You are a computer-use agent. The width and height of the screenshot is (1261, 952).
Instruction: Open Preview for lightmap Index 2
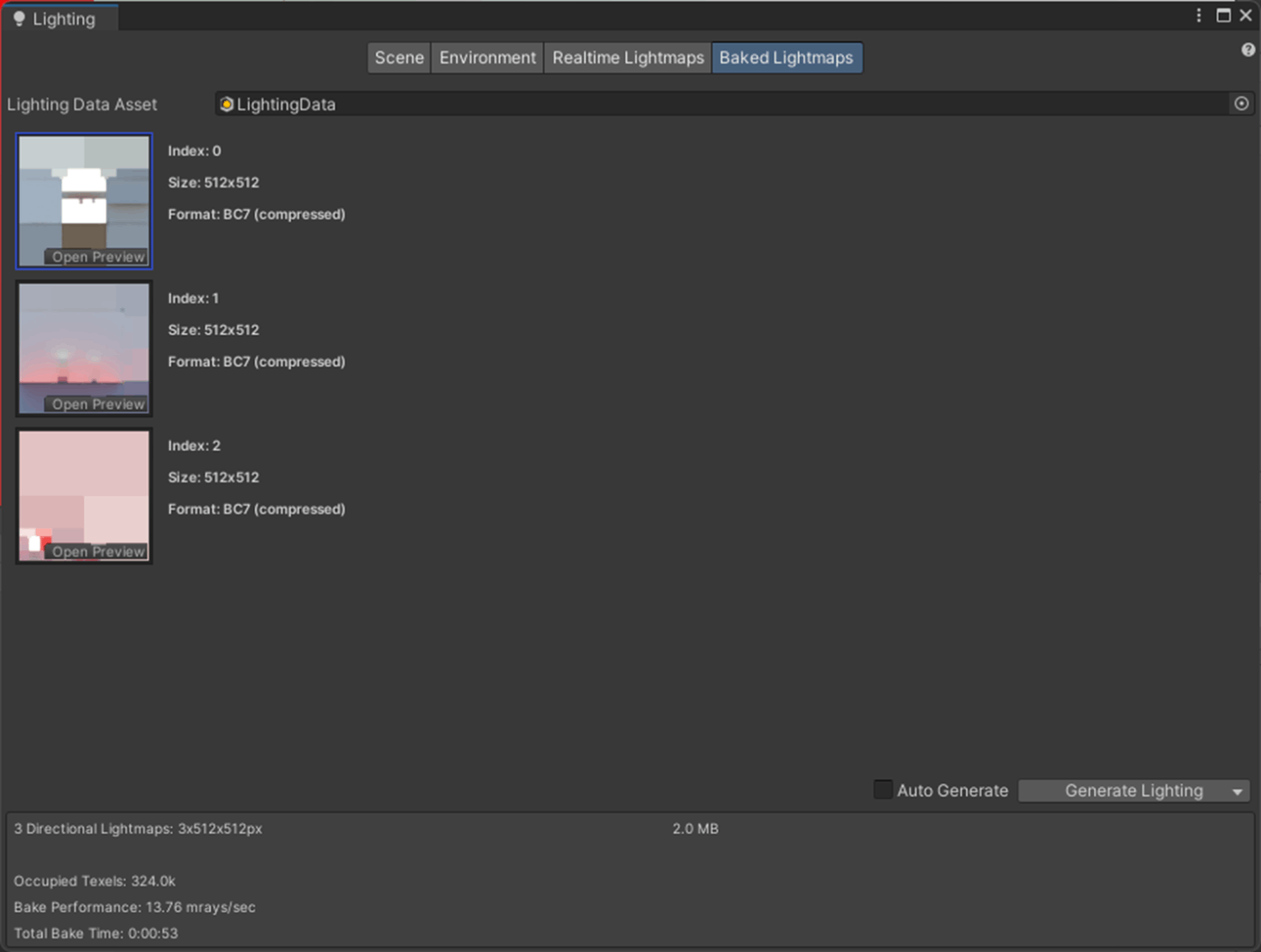pos(97,552)
